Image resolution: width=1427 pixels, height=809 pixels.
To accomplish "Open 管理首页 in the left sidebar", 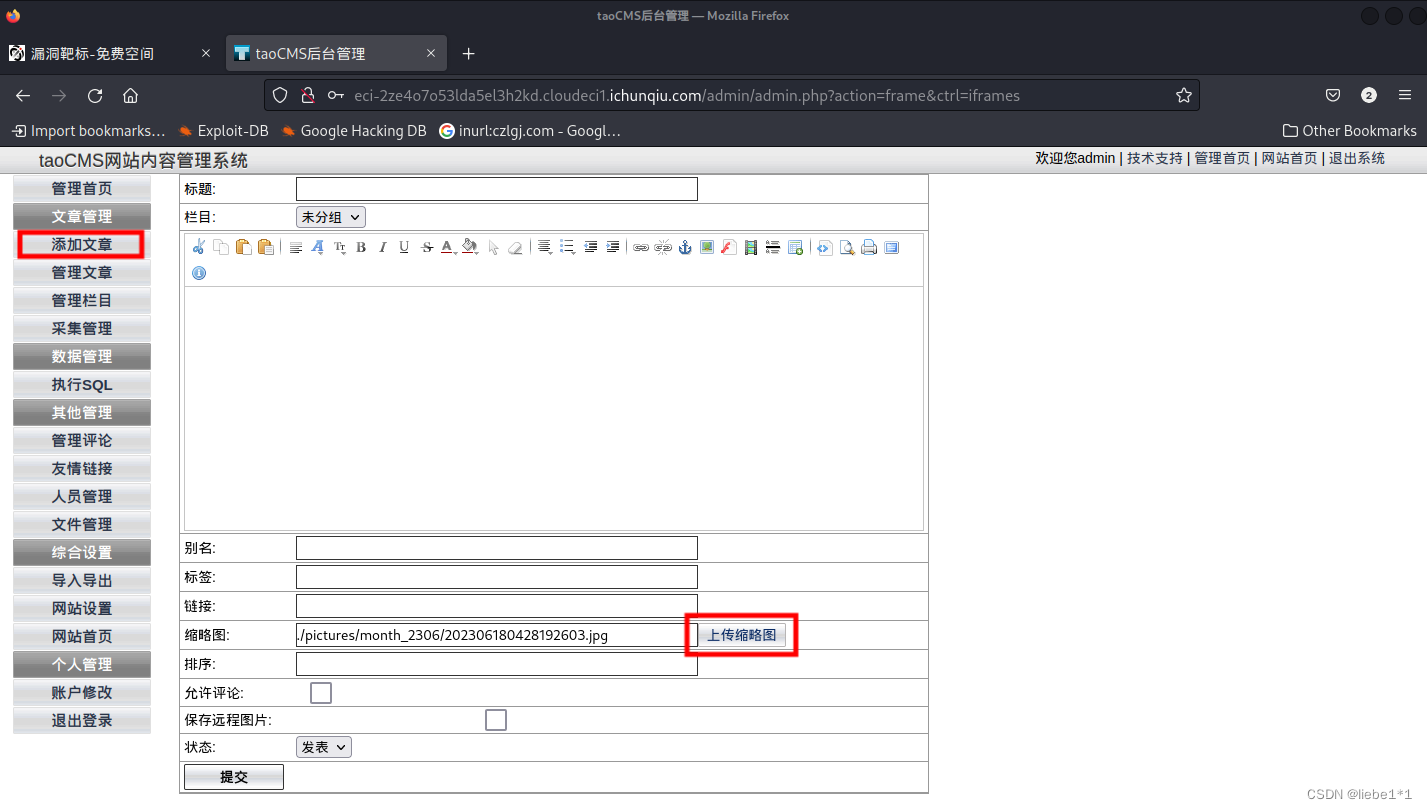I will (82, 188).
